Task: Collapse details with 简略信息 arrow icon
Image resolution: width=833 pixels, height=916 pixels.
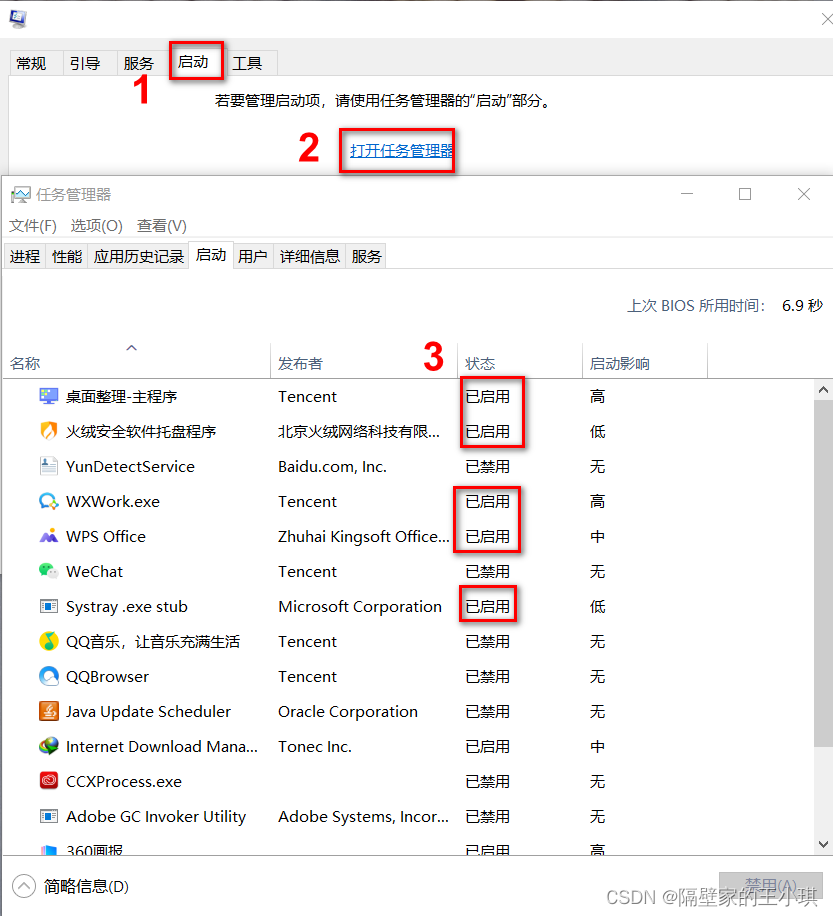Action: click(x=24, y=886)
